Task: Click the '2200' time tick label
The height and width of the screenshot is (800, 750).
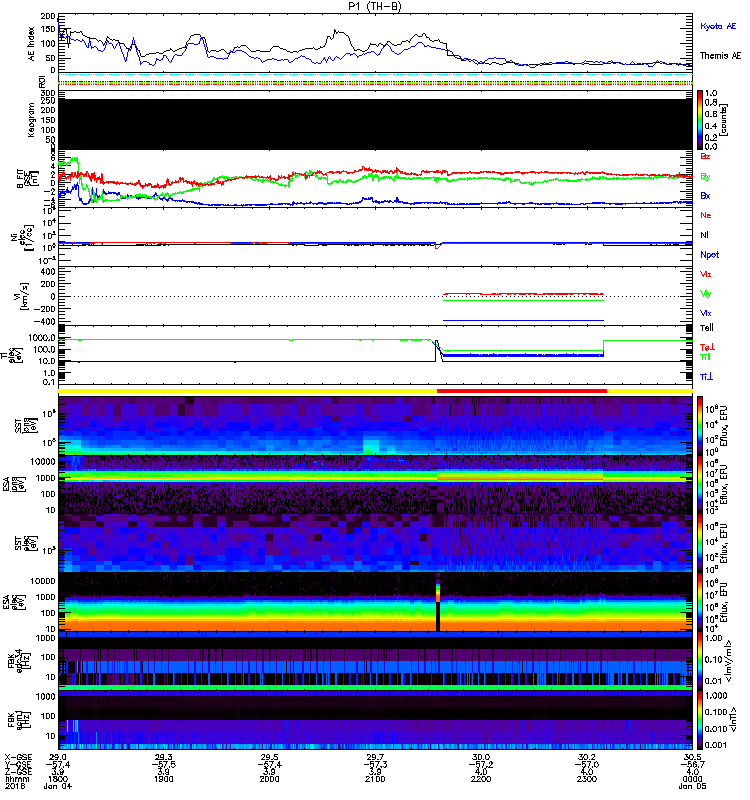Action: (x=481, y=779)
